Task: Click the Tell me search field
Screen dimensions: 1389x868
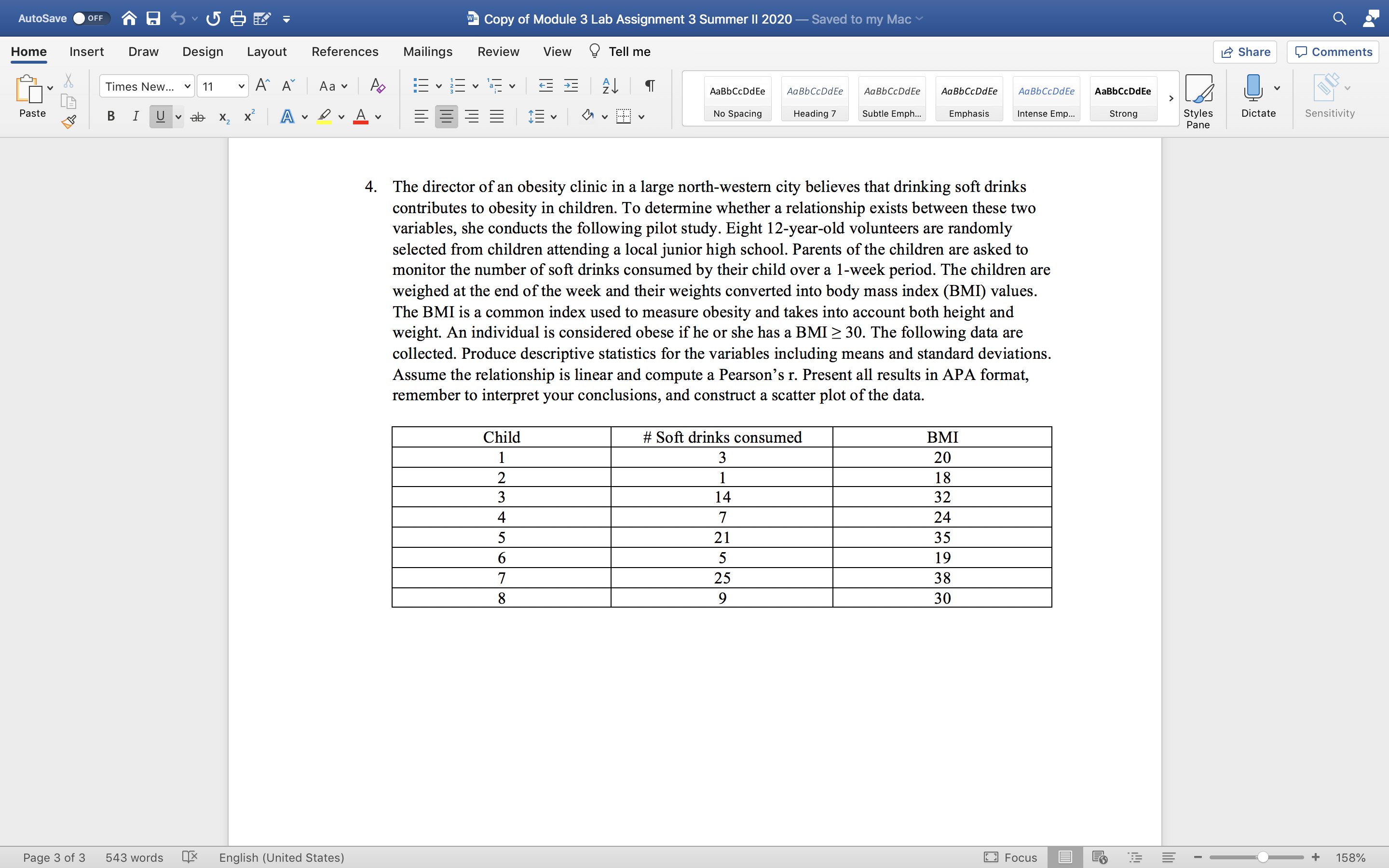Action: coord(620,52)
